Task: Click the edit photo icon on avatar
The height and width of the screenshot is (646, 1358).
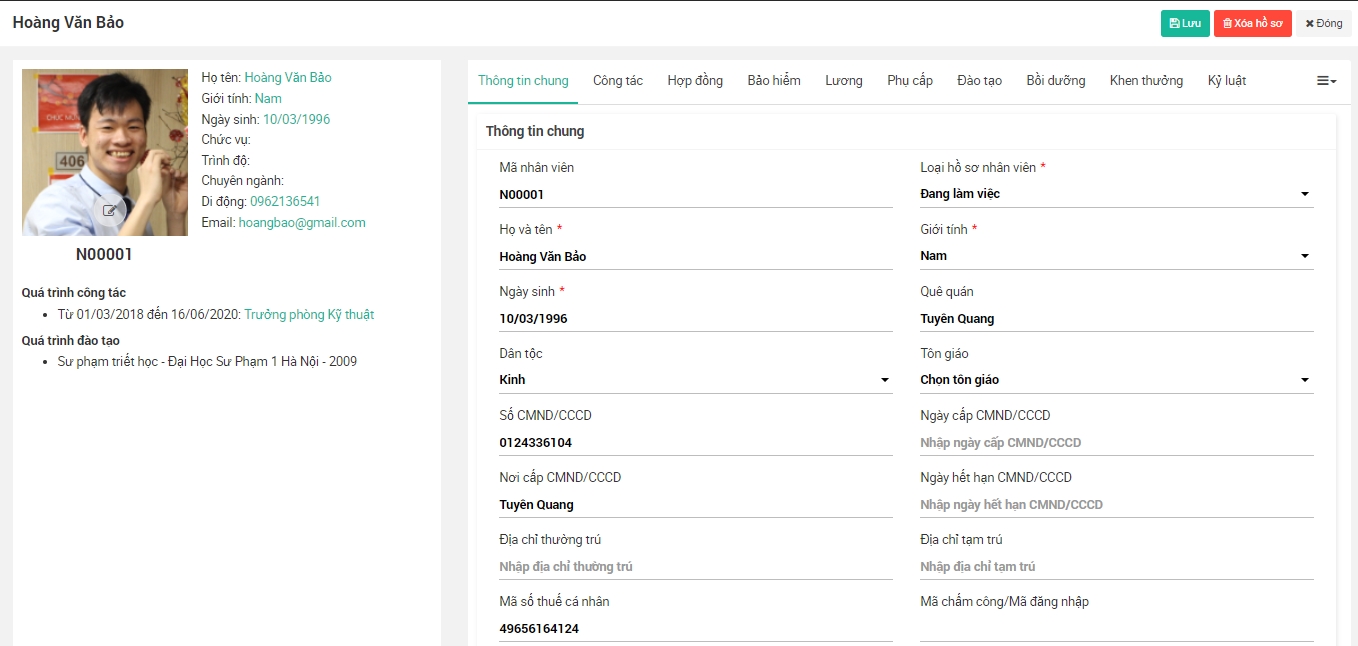Action: (x=109, y=211)
